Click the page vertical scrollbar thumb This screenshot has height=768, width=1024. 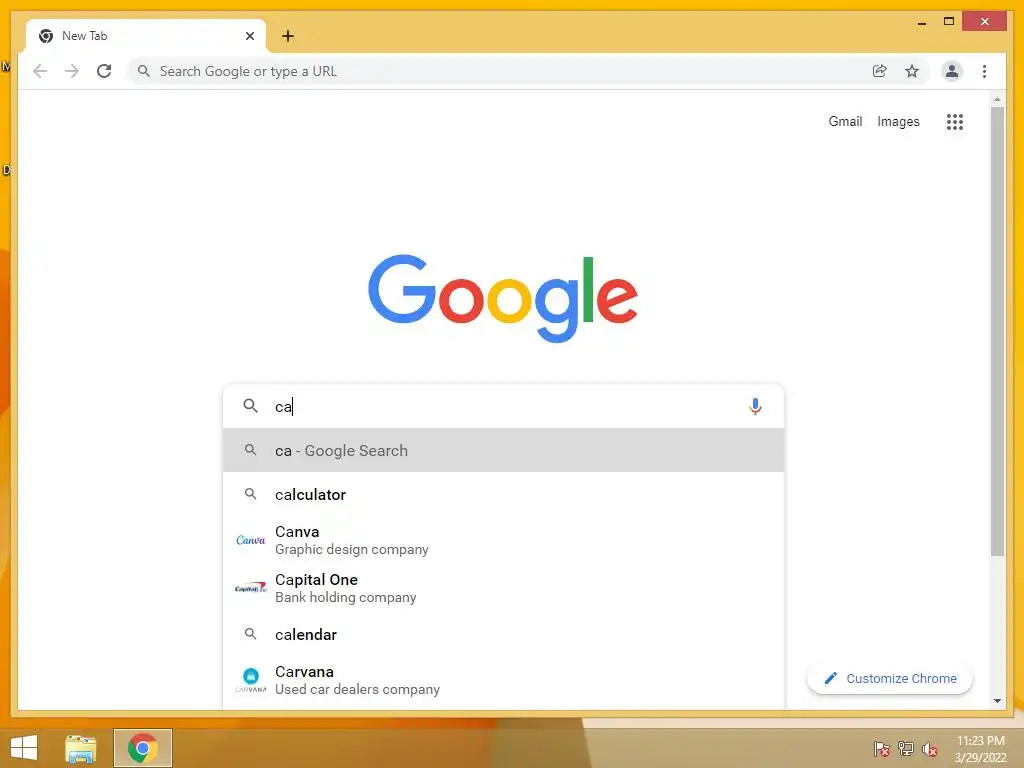tap(997, 332)
